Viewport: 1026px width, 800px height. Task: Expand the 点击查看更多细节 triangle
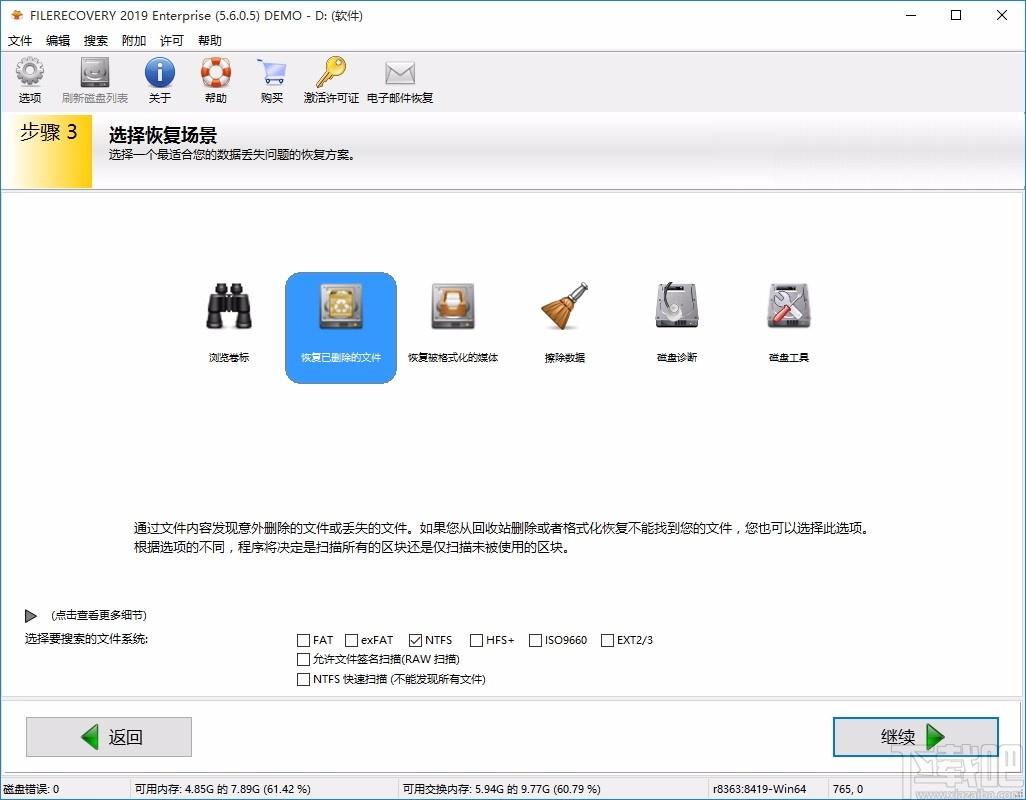(x=31, y=616)
